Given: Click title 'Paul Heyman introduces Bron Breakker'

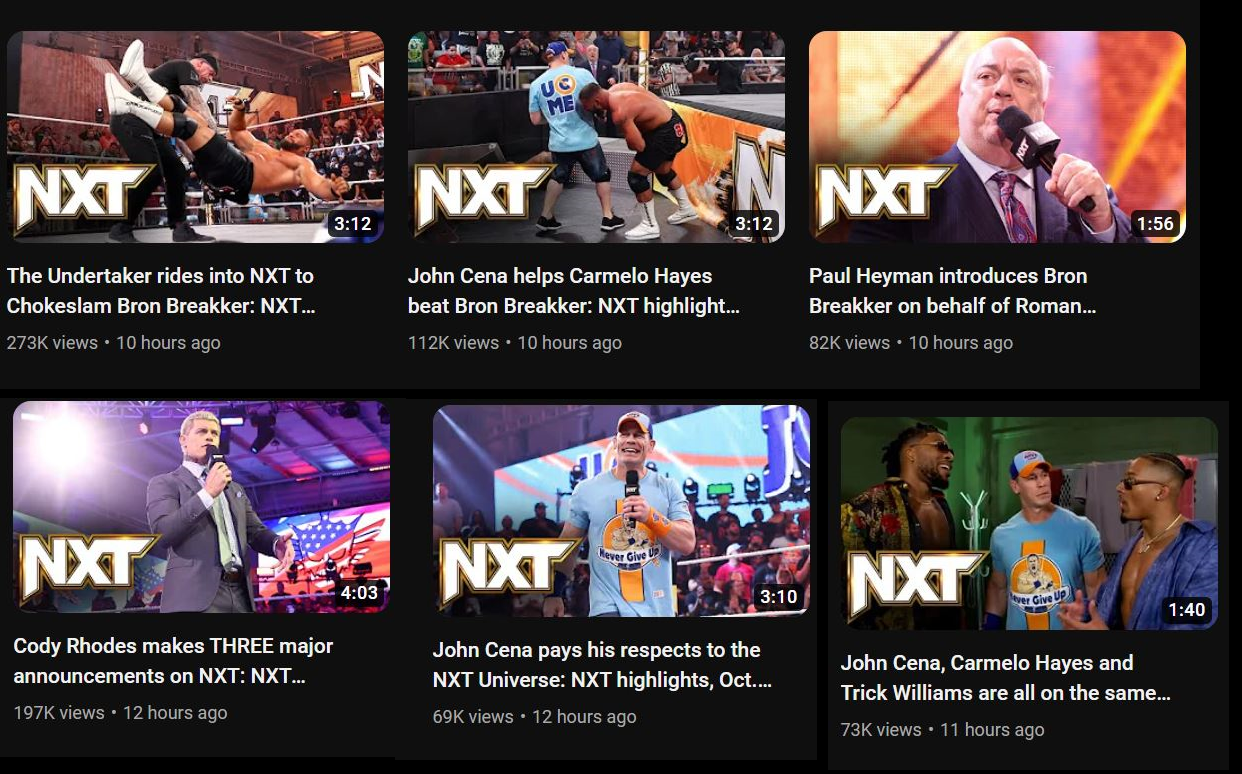Looking at the screenshot, I should point(953,291).
